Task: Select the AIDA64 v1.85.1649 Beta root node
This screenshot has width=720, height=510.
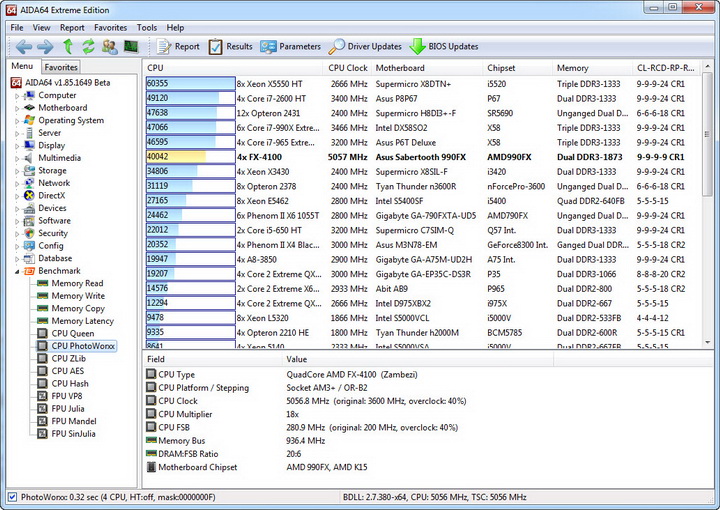Action: click(x=61, y=83)
